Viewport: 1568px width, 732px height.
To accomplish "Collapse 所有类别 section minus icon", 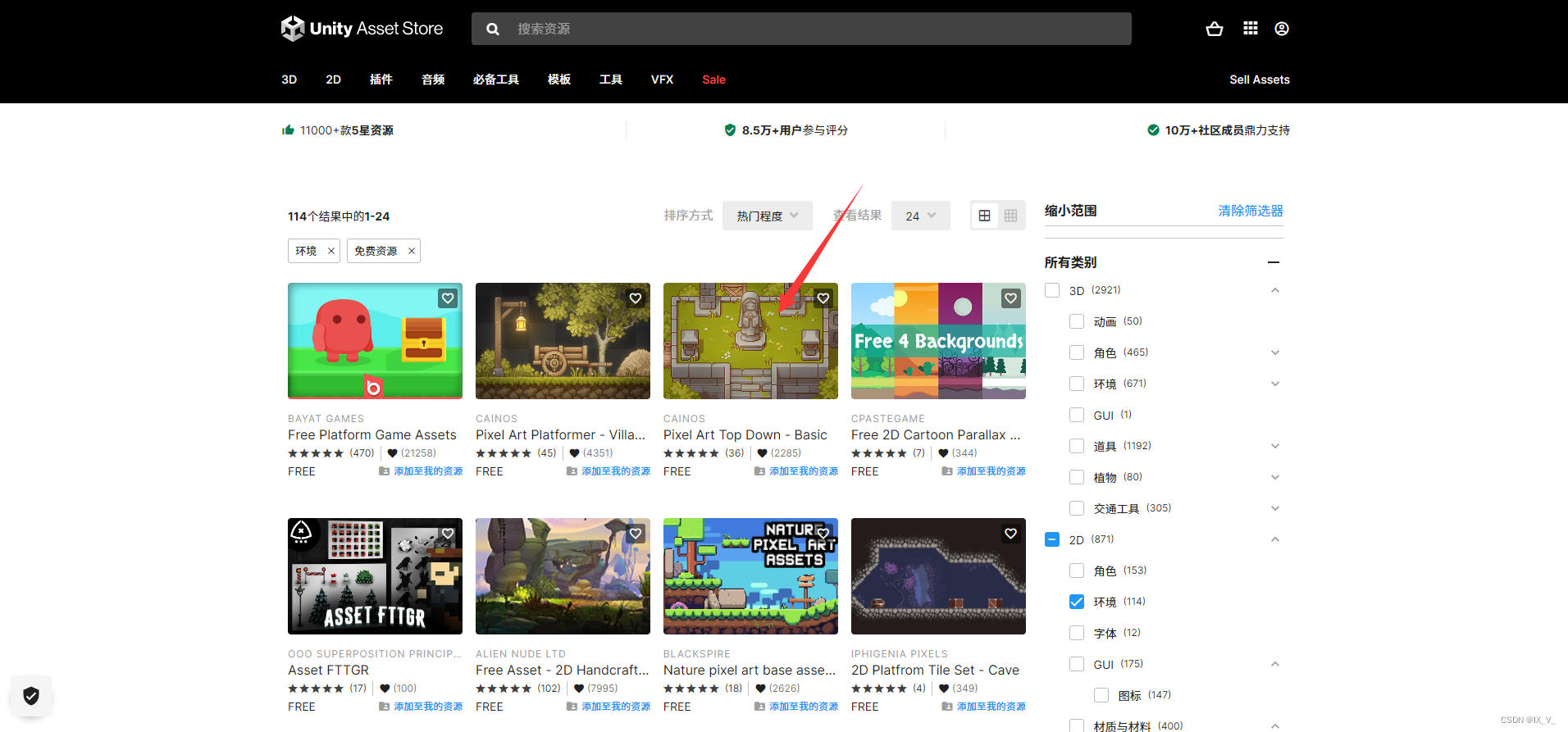I will 1274,262.
